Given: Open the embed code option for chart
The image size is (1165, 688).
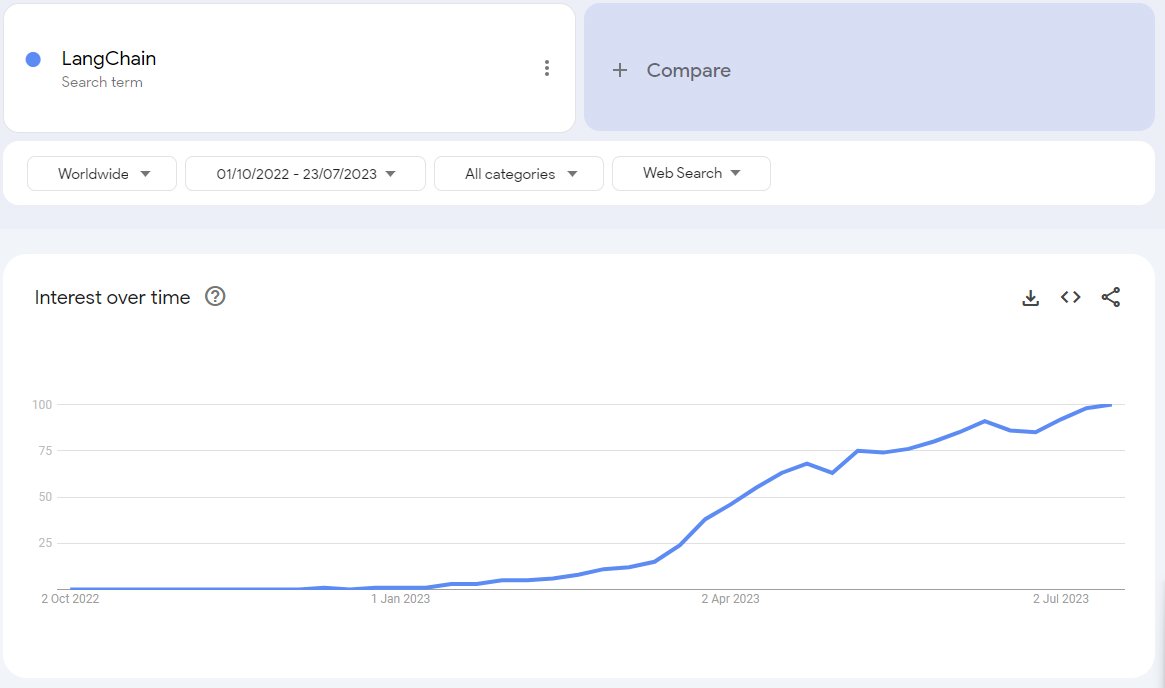Looking at the screenshot, I should coord(1071,297).
